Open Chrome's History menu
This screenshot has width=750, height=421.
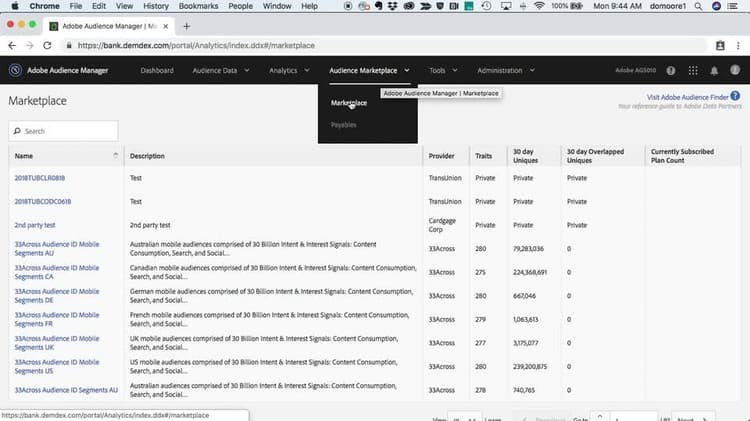156,6
